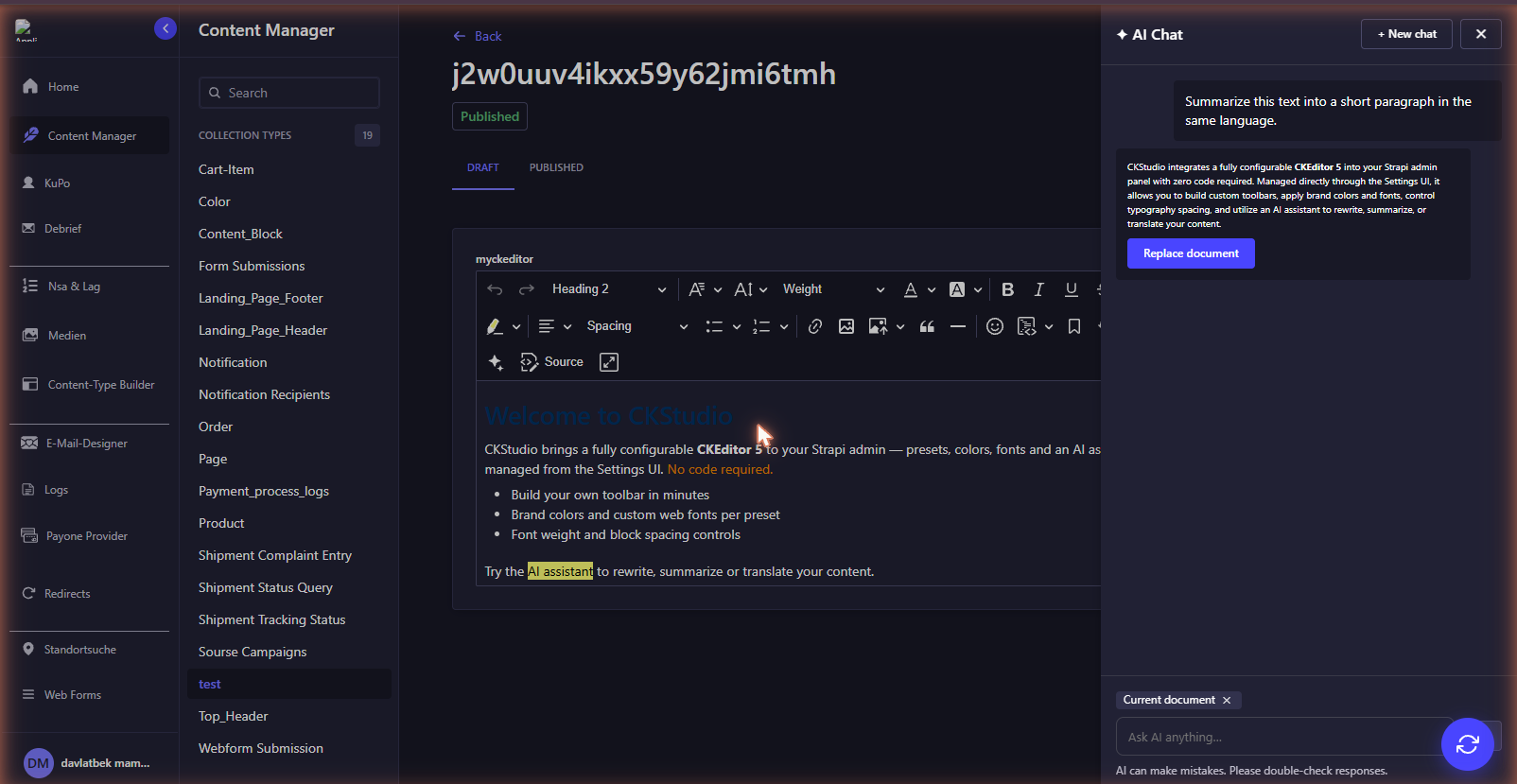The height and width of the screenshot is (784, 1517).
Task: Toggle fullscreen editor mode icon
Action: (609, 362)
